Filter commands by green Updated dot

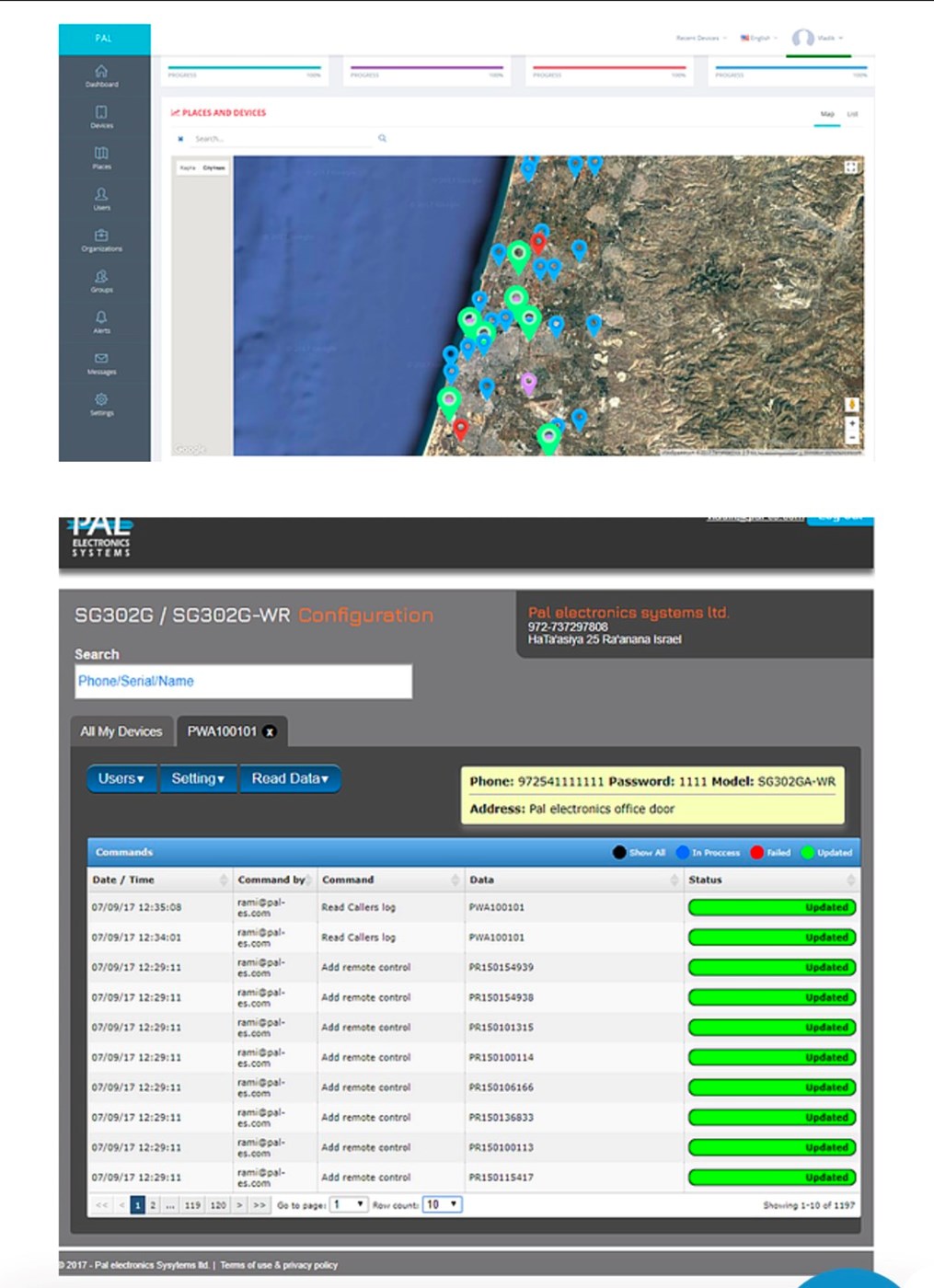click(808, 853)
